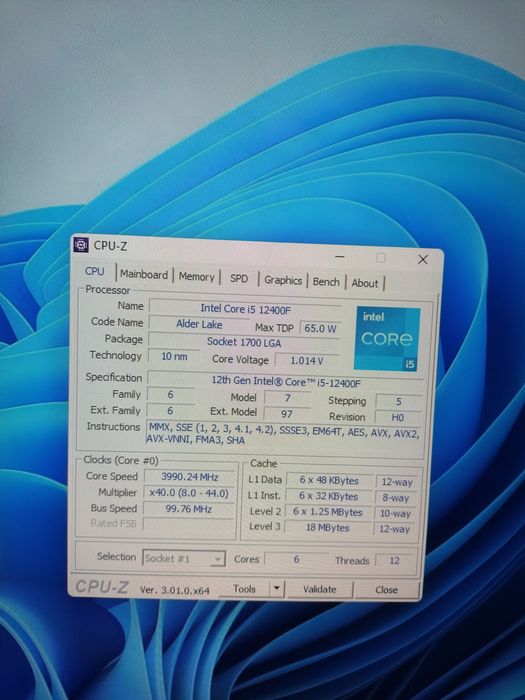Select the CPU tab
525x700 pixels.
click(x=95, y=271)
